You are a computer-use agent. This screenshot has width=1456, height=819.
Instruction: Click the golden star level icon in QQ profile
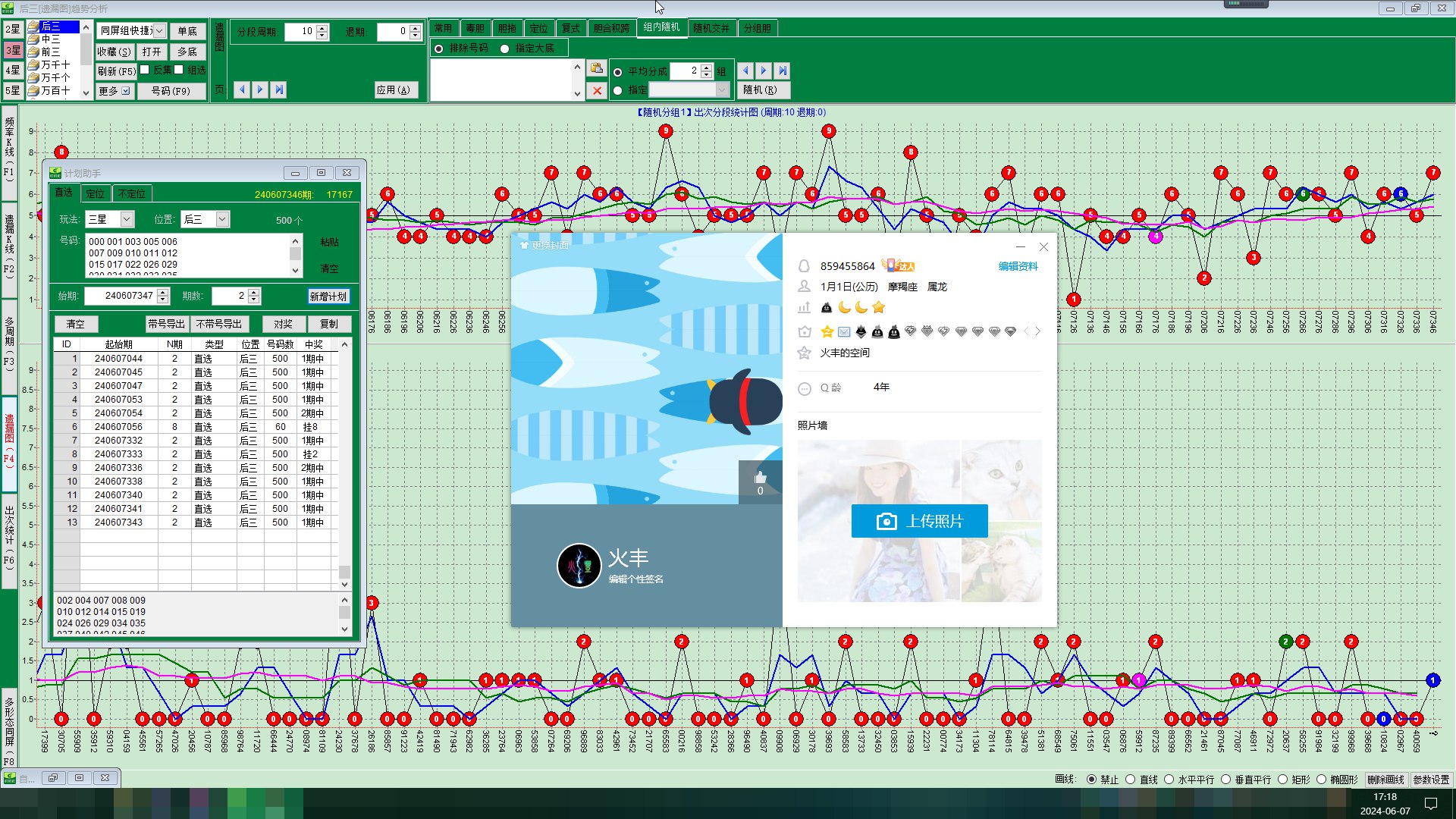[879, 307]
